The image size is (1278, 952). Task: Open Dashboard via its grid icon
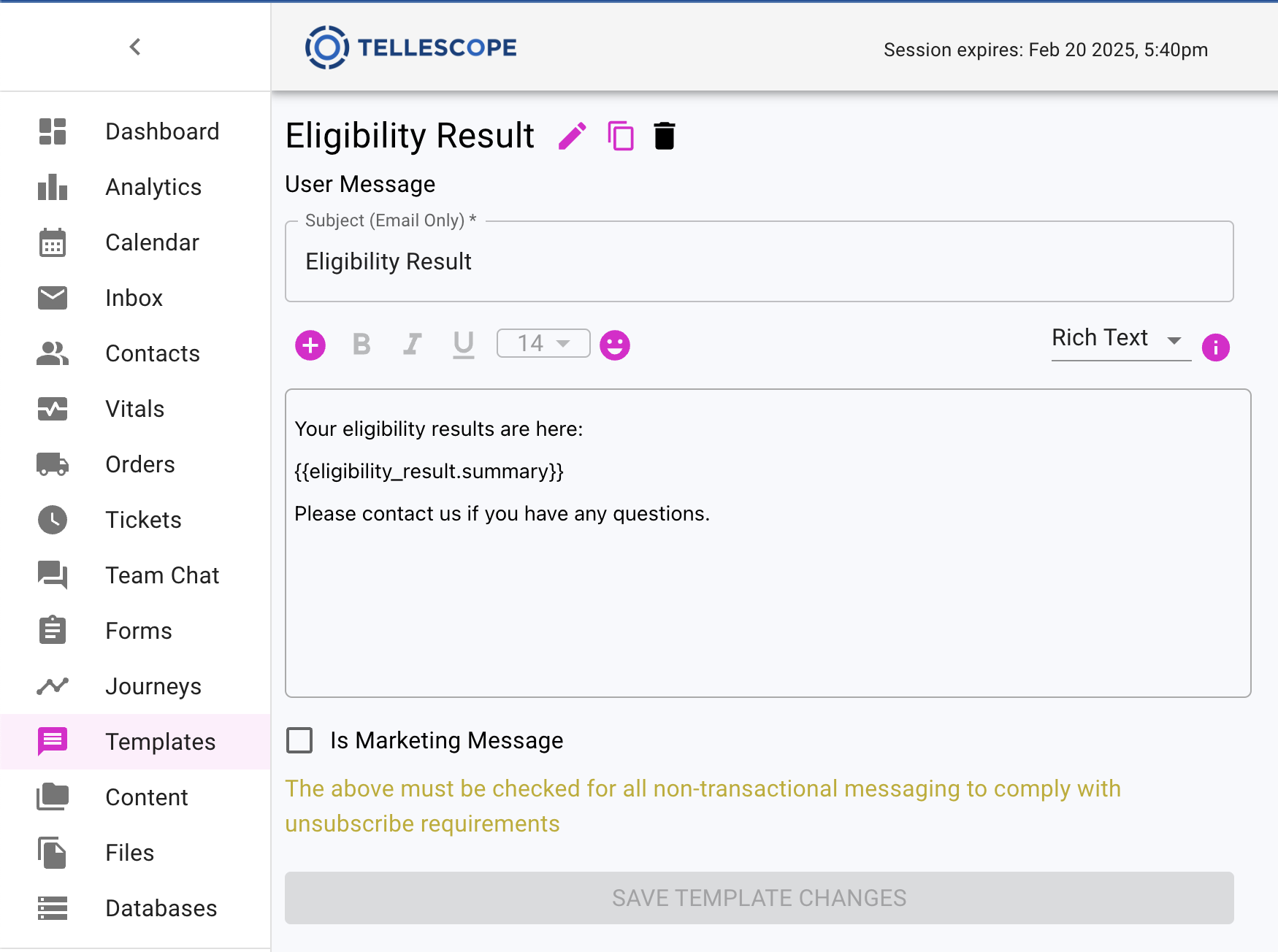53,131
